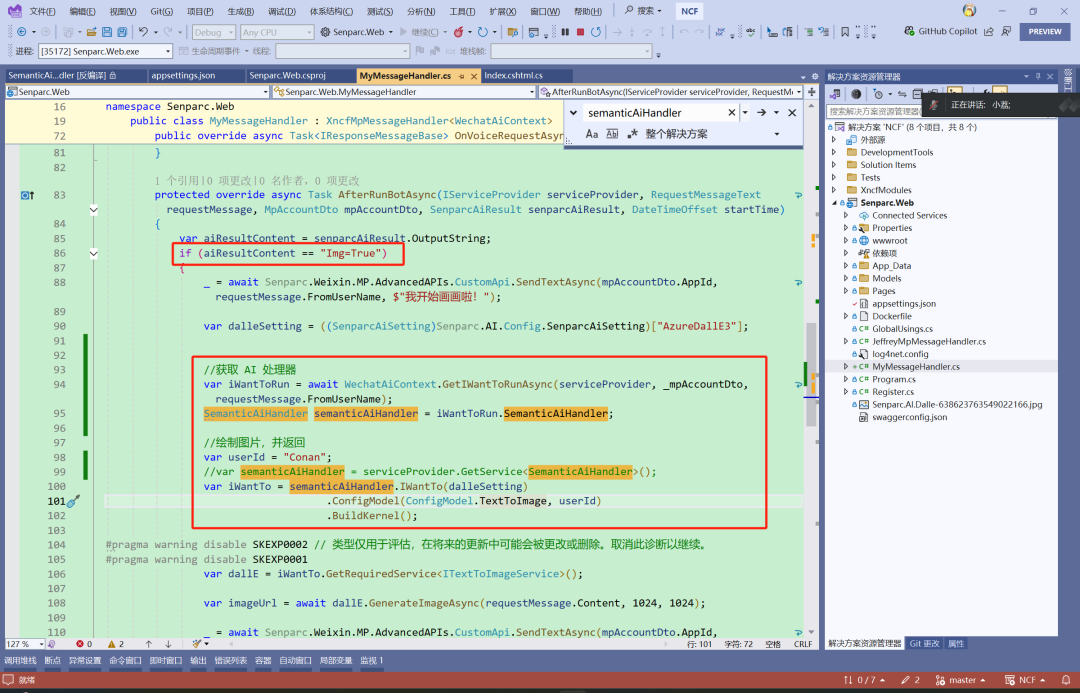
Task: Click the master branch in status bar
Action: click(962, 680)
